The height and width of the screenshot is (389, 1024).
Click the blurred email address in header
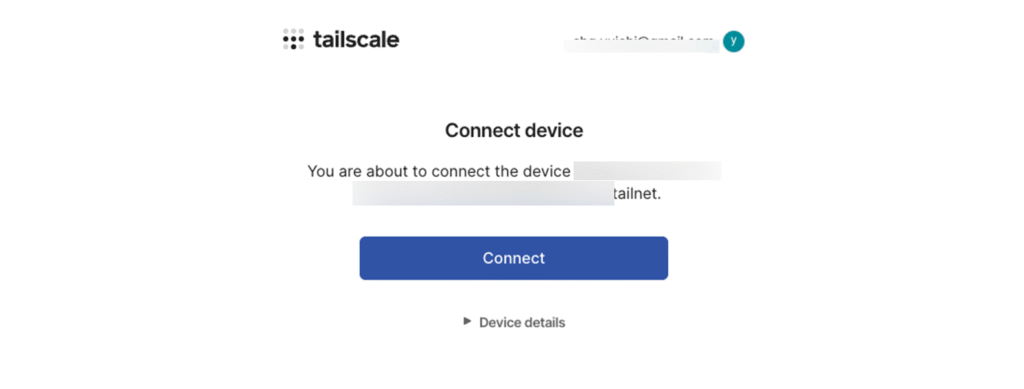(641, 42)
